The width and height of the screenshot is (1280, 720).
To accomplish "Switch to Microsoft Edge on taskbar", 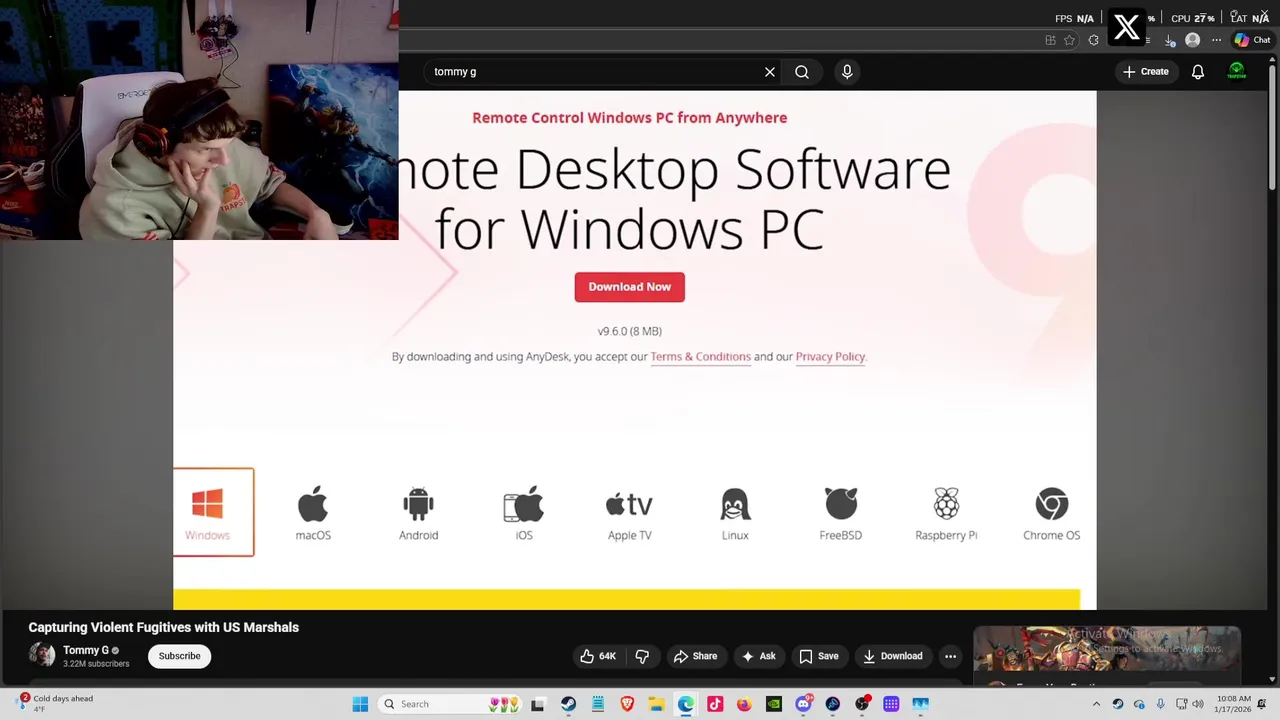I will coord(686,704).
